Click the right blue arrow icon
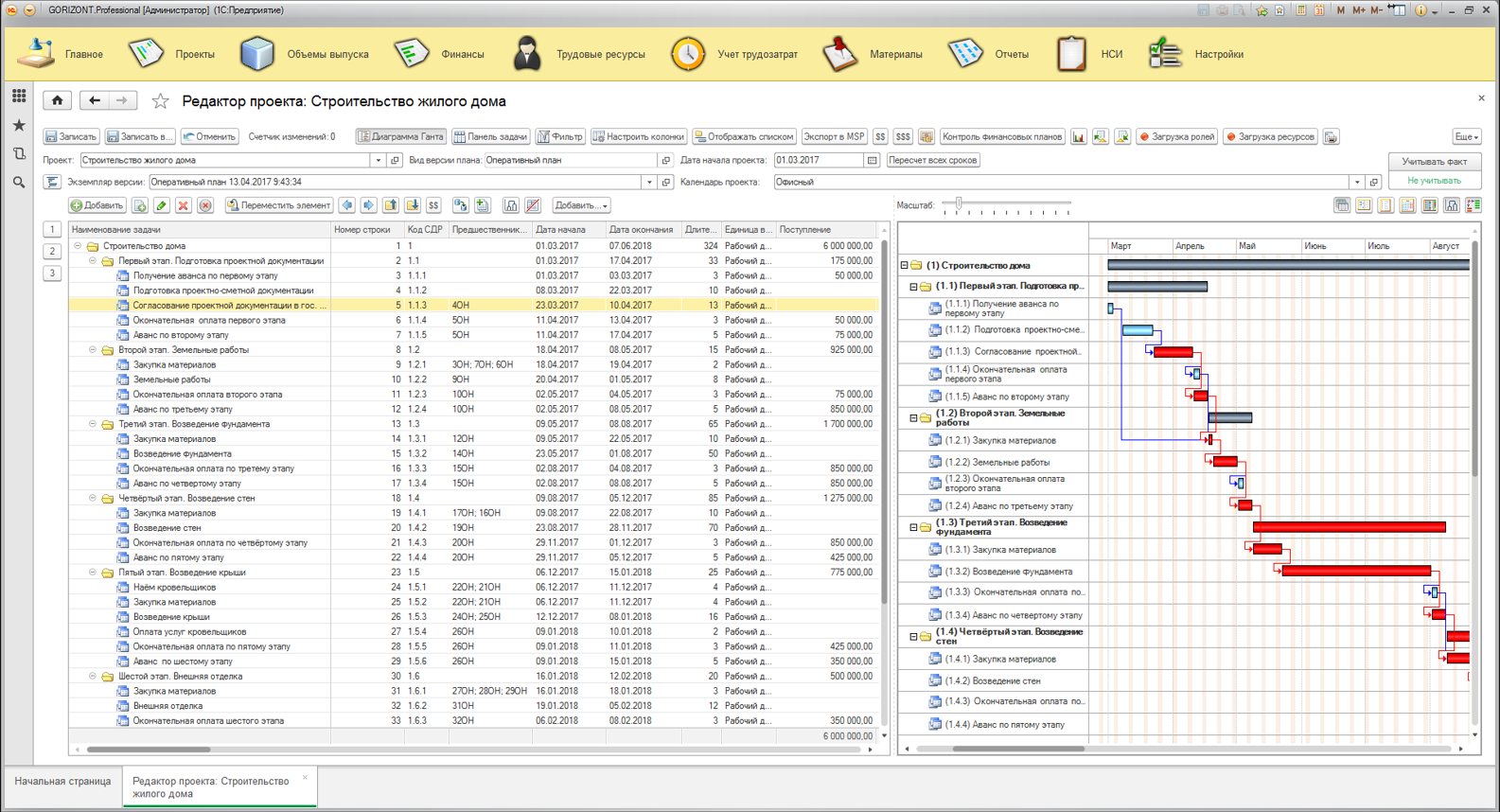This screenshot has height=812, width=1500. [x=369, y=205]
